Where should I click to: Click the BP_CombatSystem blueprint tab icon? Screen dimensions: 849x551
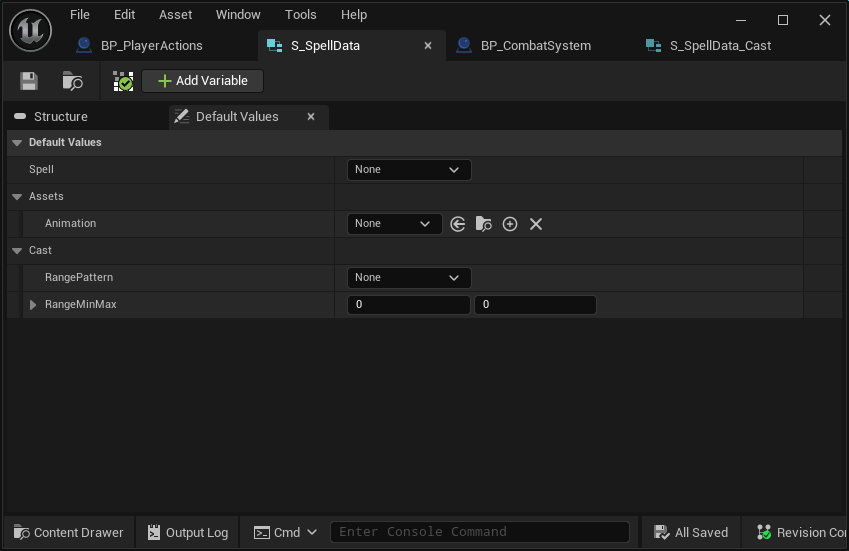[463, 45]
